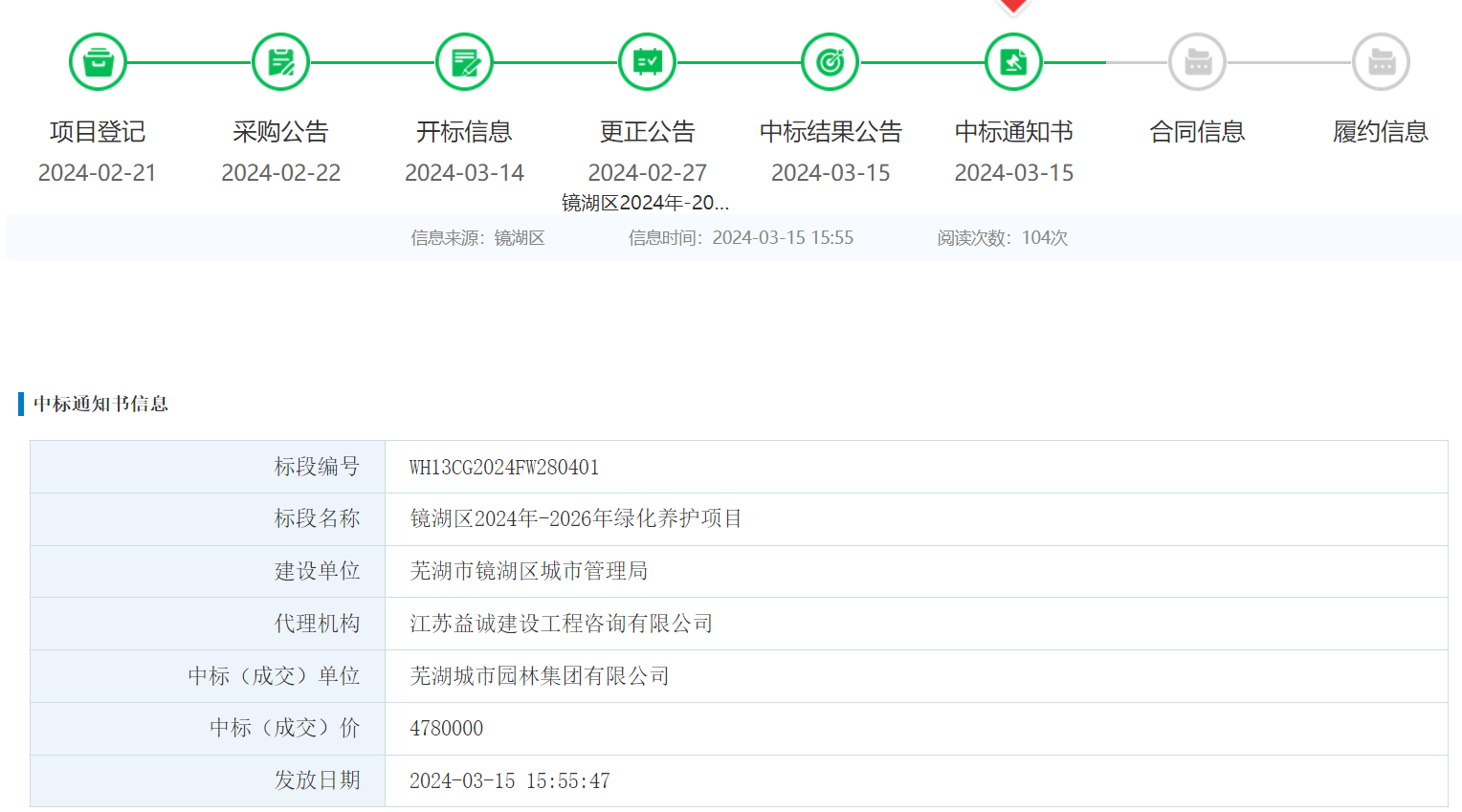Viewport: 1462px width, 812px height.
Task: Select the 中标通知书 stamp icon
Action: (1013, 62)
